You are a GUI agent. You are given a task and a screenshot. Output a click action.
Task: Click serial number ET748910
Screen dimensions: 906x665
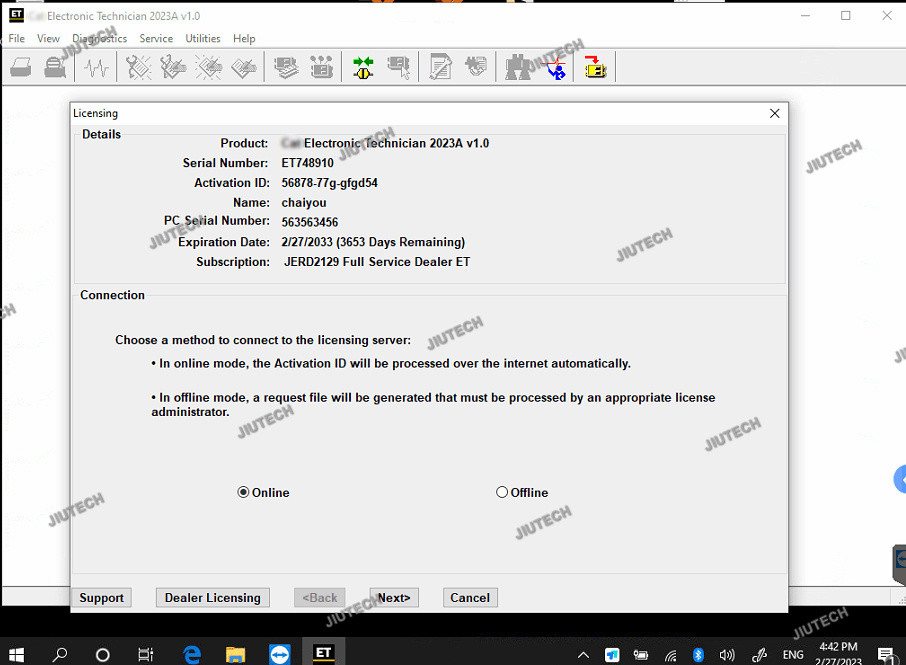[307, 163]
